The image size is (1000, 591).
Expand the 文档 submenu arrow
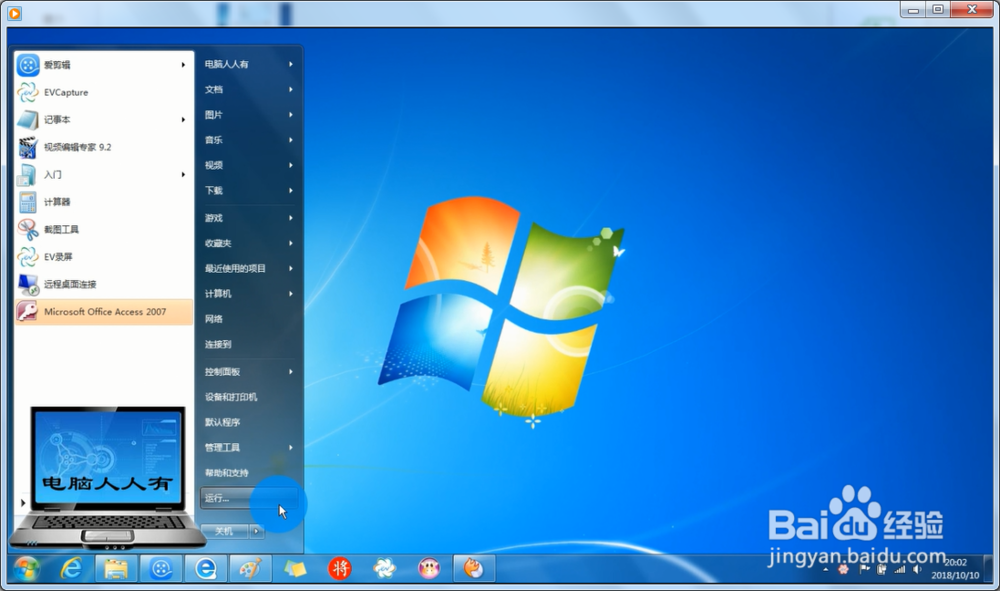291,89
